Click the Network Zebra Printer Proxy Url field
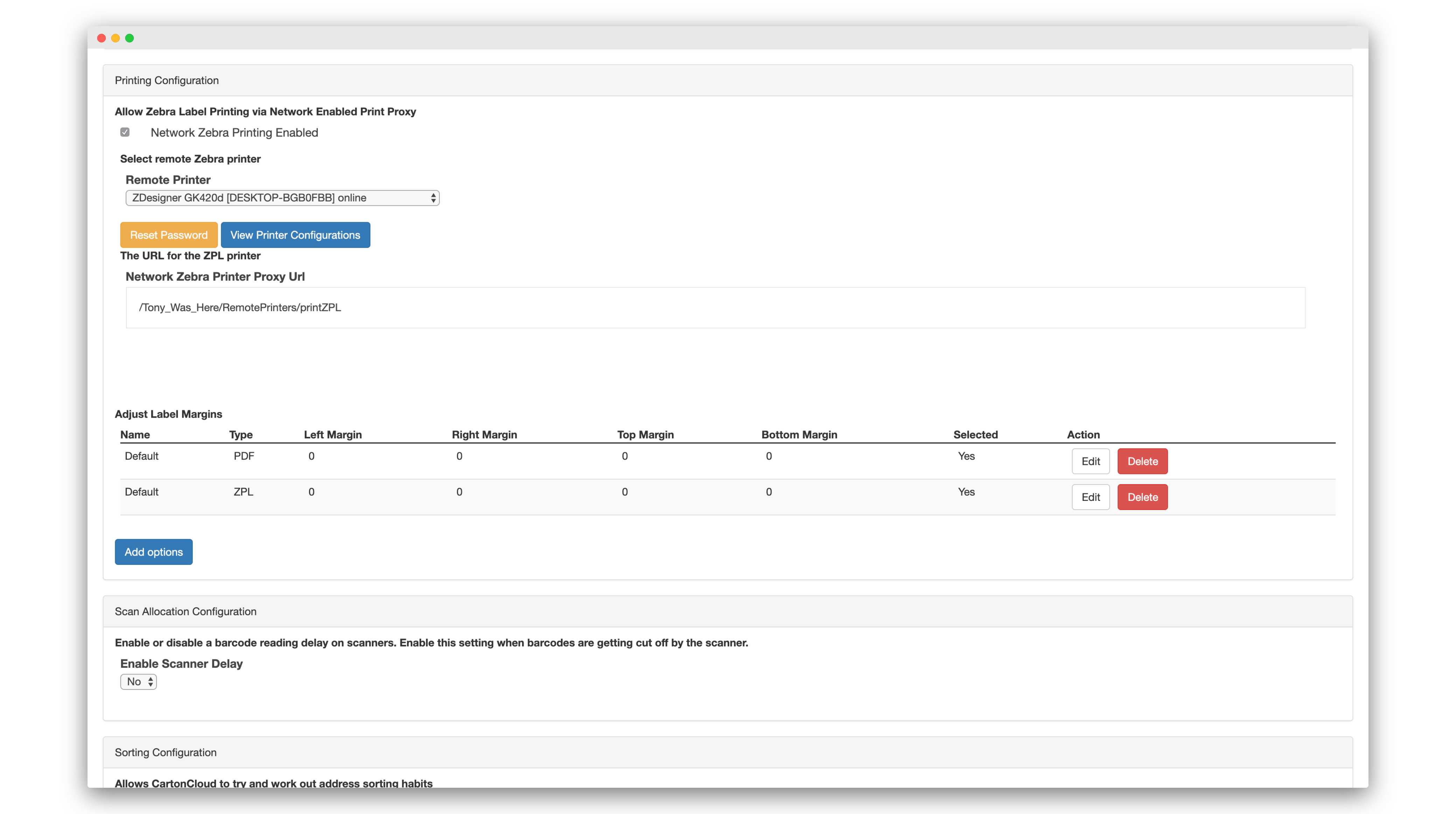Screen dimensions: 1456x814 click(x=715, y=307)
